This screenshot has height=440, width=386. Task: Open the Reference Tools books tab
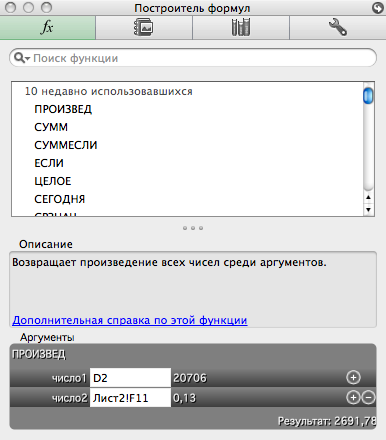[241, 28]
